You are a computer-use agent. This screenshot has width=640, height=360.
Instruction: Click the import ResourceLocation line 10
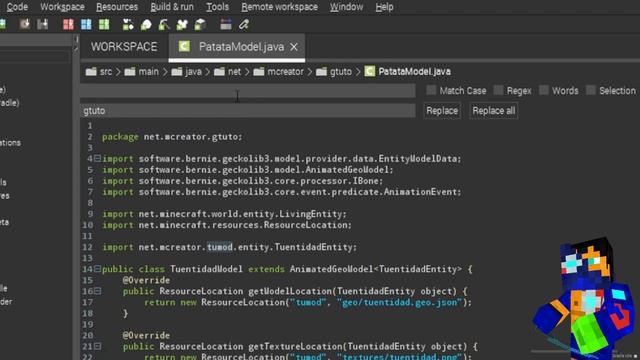(227, 225)
